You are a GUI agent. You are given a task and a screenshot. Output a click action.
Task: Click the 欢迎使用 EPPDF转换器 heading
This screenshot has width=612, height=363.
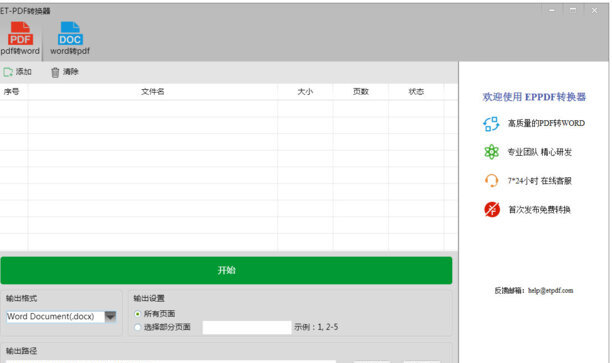534,97
